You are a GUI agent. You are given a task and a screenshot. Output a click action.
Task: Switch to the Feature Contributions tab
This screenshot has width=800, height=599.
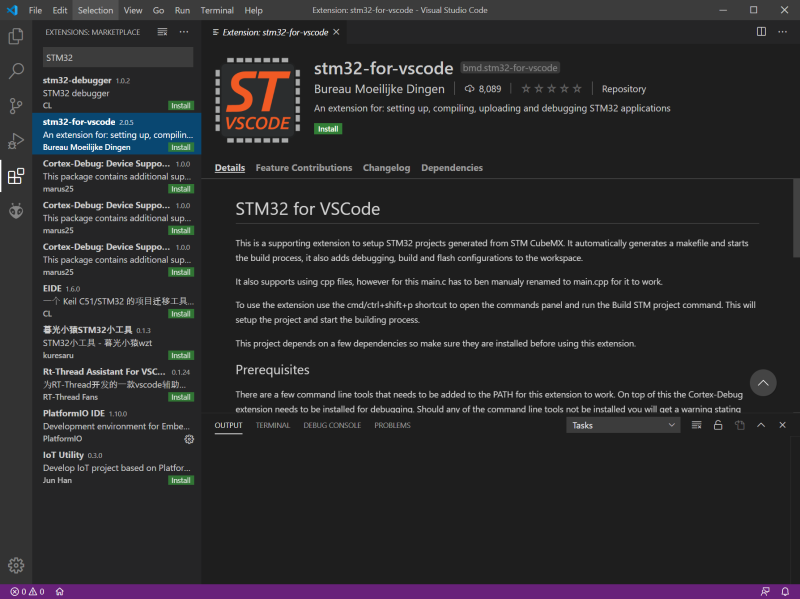(x=303, y=167)
